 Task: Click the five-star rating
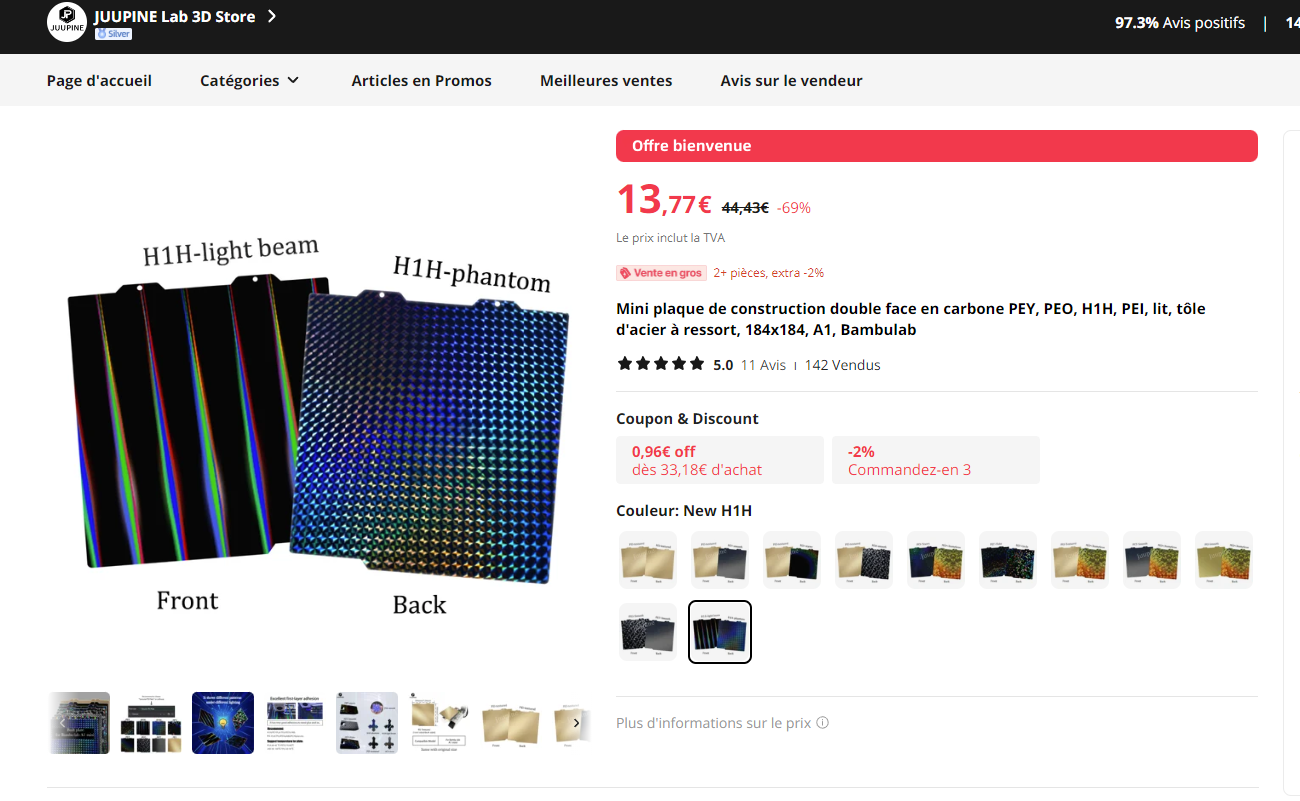point(661,364)
